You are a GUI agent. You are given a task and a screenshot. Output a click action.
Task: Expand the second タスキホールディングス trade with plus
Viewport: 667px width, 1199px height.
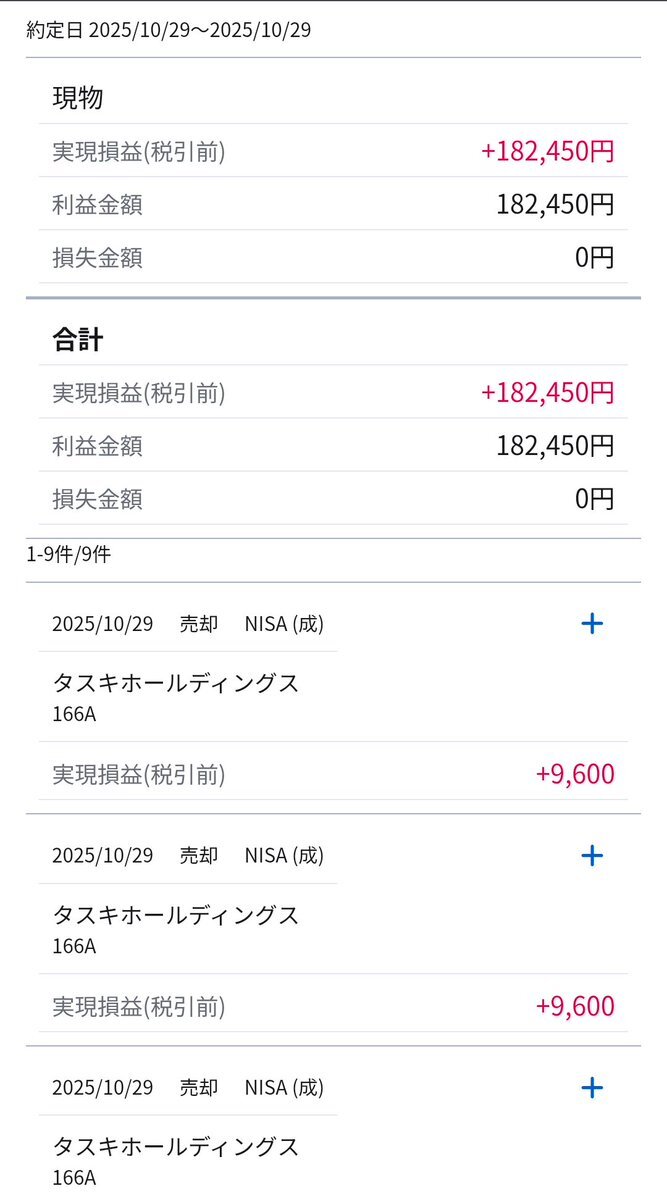click(x=592, y=856)
